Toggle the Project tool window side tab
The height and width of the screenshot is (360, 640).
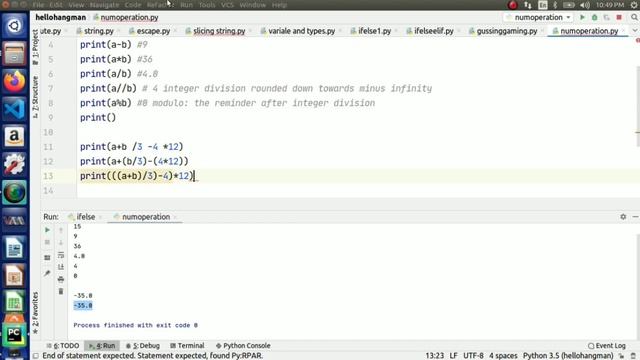35,48
